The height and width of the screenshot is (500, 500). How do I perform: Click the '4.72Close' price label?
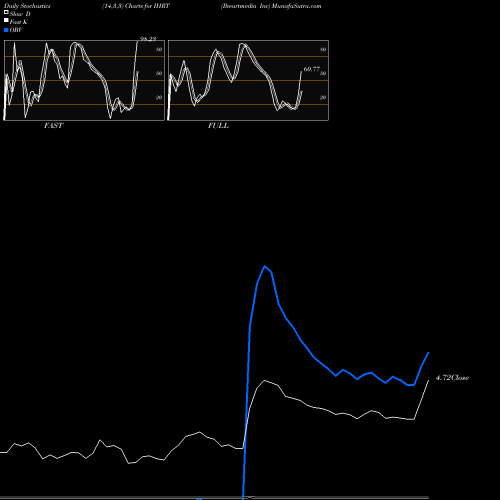[452, 378]
